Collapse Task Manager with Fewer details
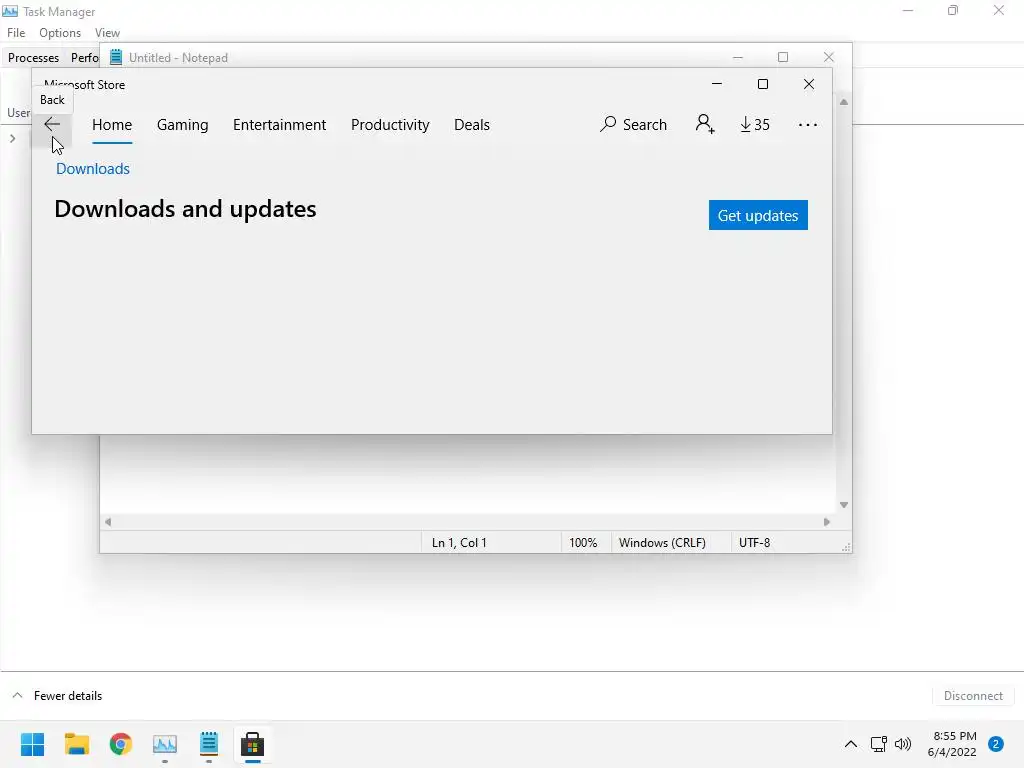The width and height of the screenshot is (1024, 768). [57, 696]
